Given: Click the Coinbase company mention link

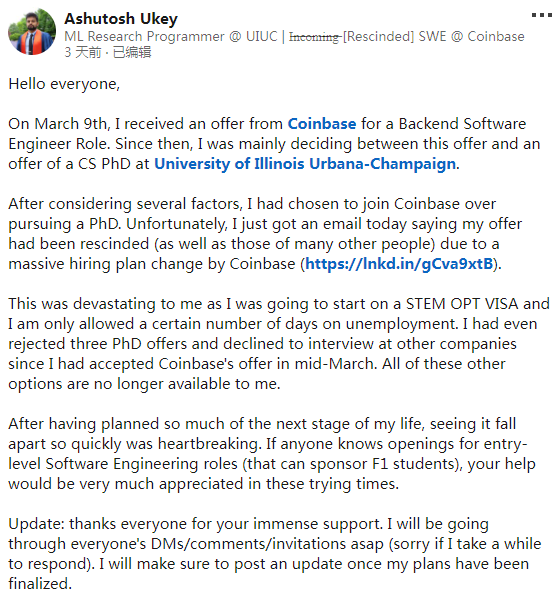Looking at the screenshot, I should 322,124.
